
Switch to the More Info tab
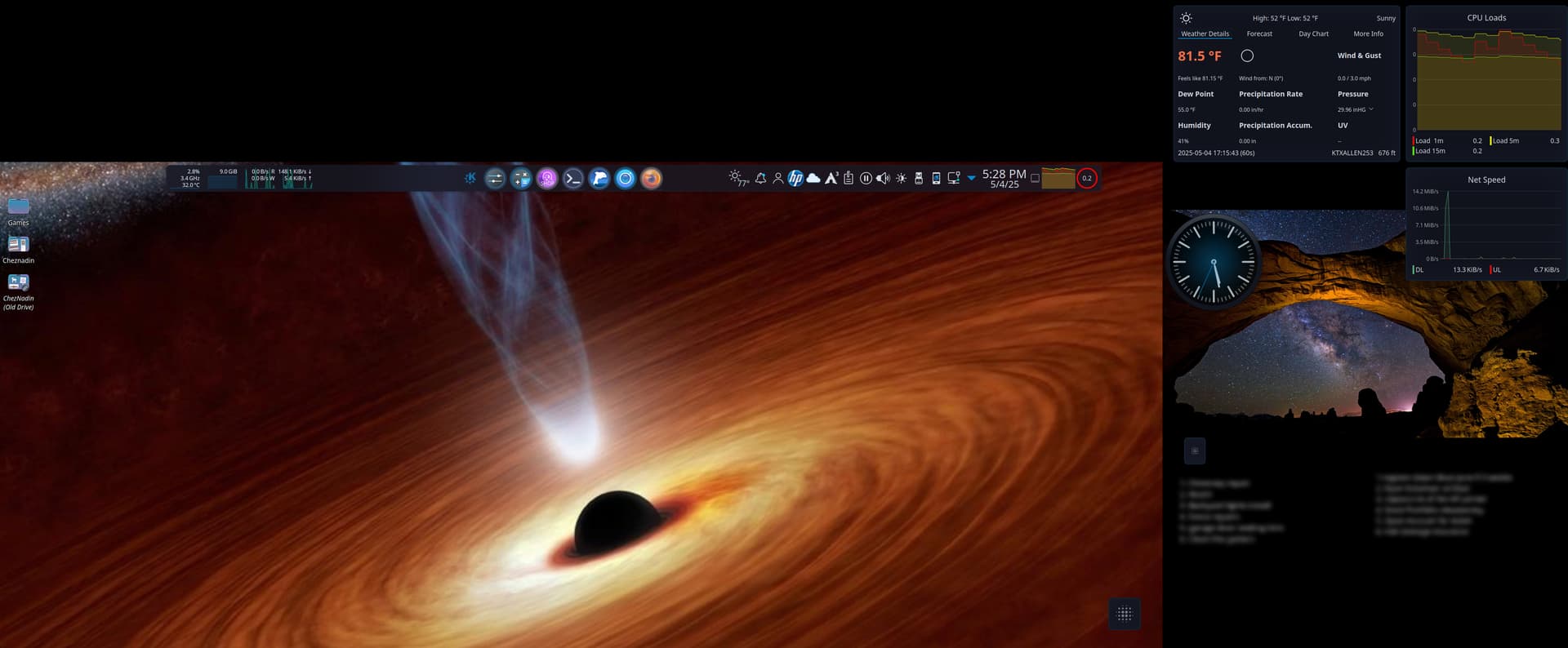1368,34
